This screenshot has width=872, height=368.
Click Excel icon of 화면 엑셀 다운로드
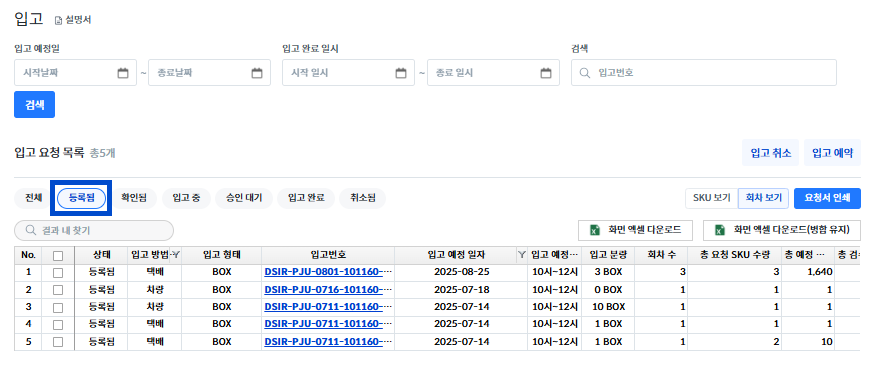pos(594,230)
